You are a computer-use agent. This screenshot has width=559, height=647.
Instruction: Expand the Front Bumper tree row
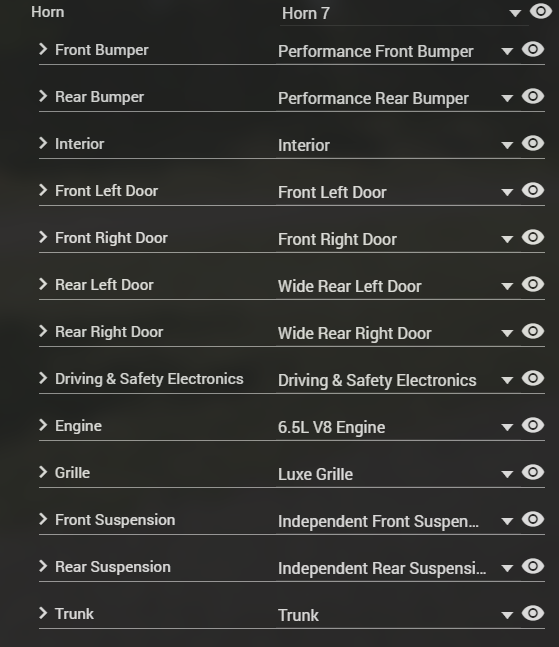[x=43, y=49]
